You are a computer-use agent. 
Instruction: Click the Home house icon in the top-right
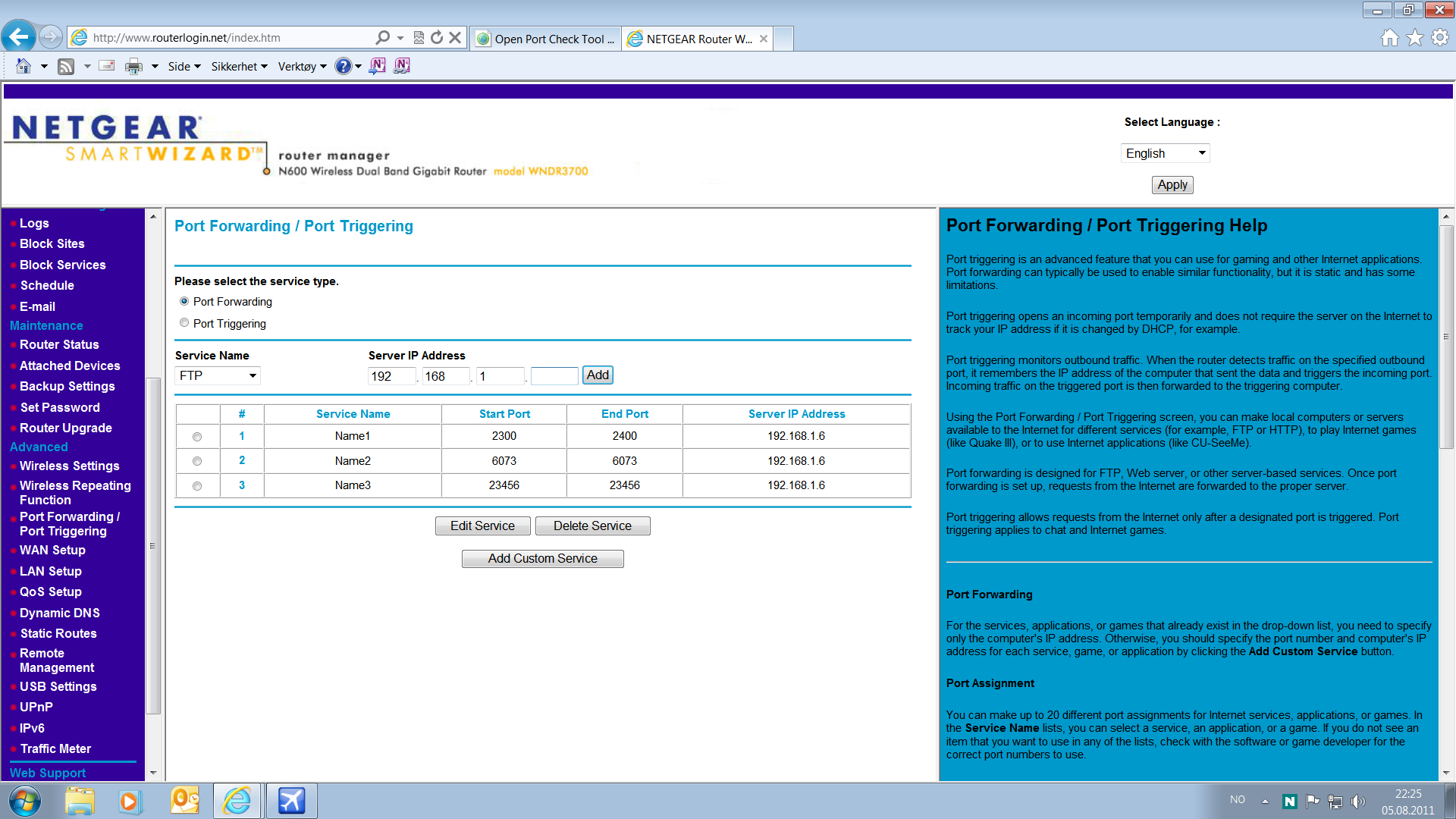1390,38
